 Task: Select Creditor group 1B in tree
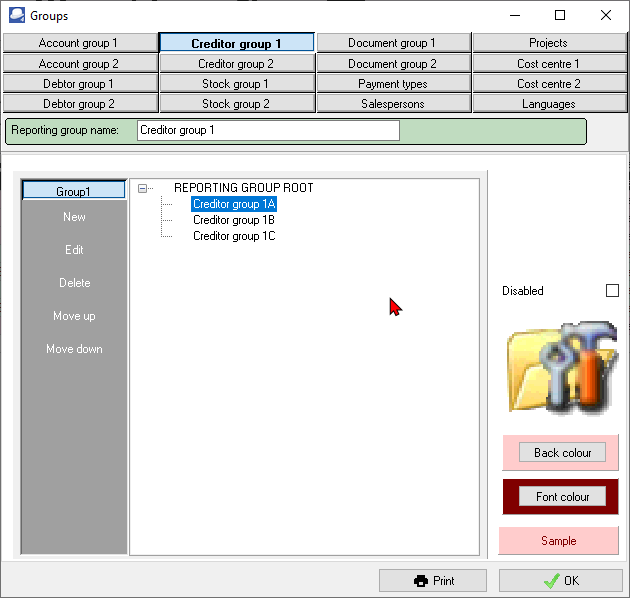point(234,220)
